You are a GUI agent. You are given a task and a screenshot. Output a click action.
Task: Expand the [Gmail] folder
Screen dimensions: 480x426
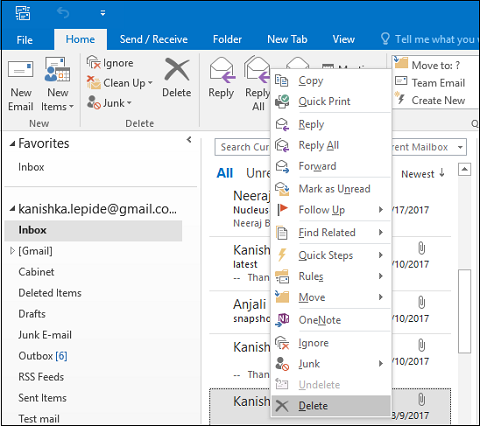12,251
